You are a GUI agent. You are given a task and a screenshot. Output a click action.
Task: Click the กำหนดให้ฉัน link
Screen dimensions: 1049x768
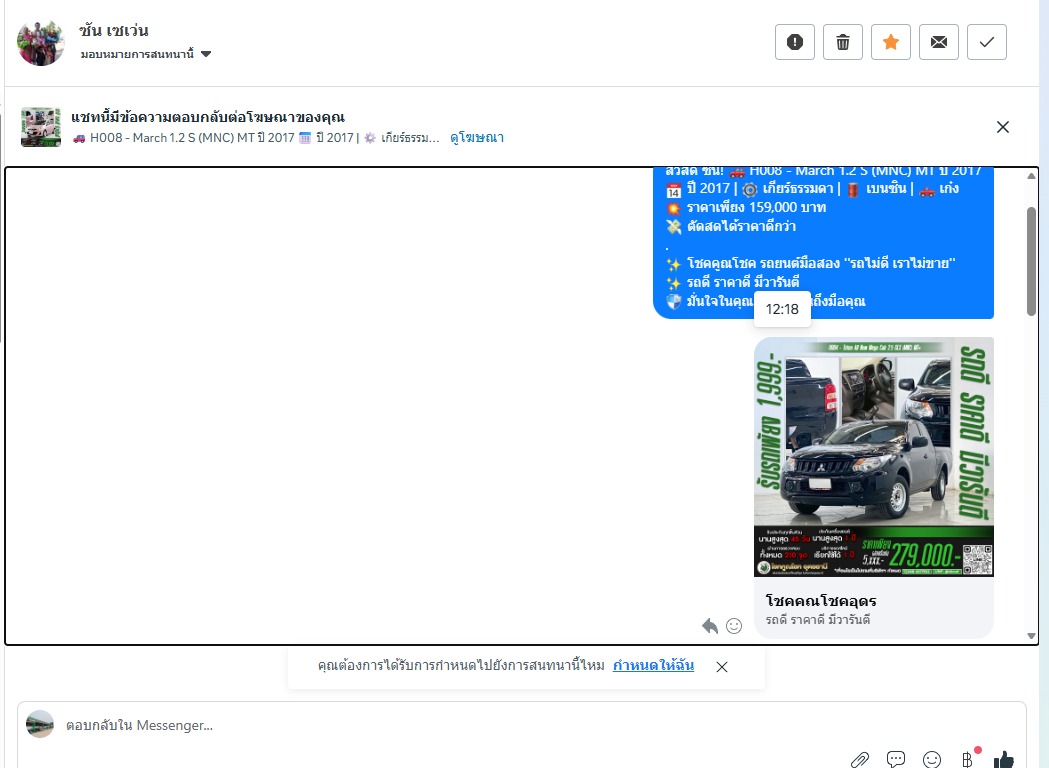point(654,666)
